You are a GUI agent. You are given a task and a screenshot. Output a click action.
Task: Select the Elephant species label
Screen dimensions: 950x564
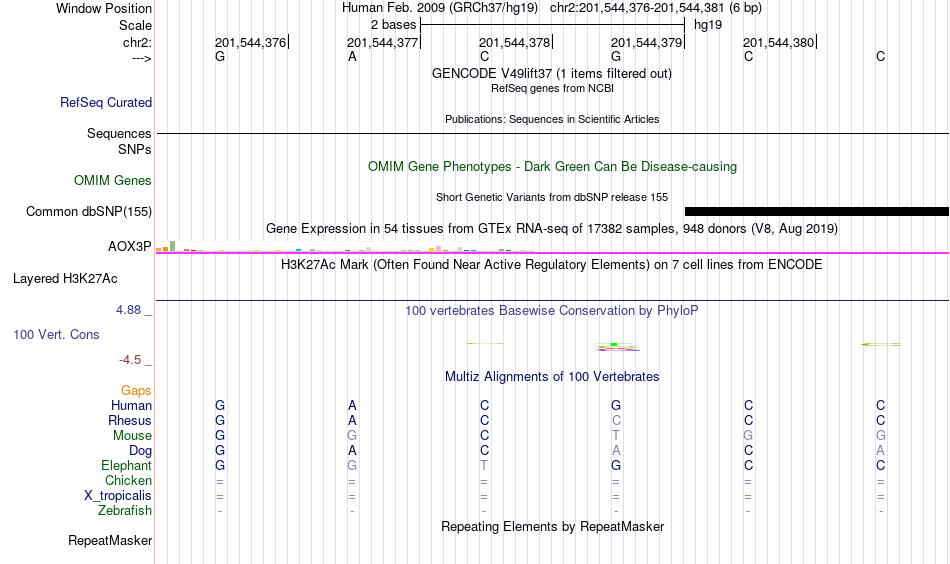pos(127,465)
